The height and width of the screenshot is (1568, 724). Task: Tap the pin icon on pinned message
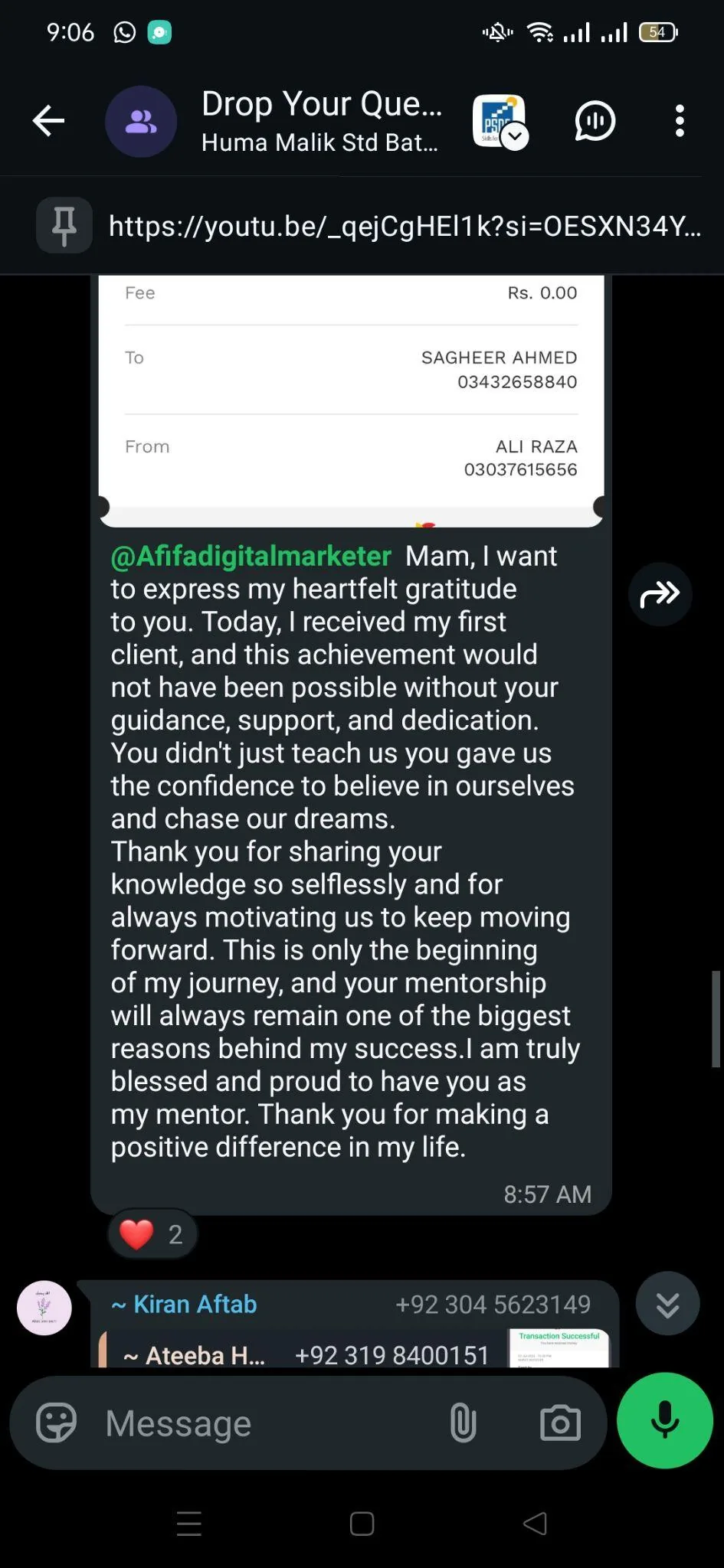[64, 226]
